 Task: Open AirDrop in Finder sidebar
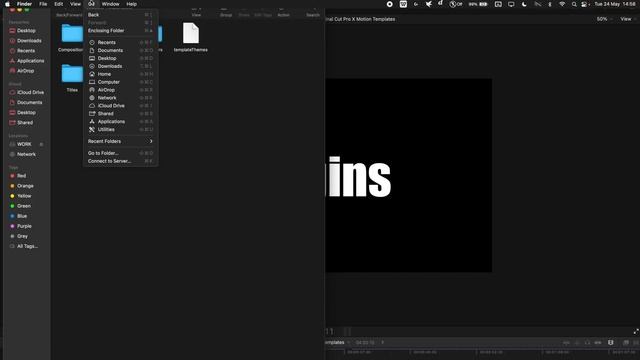tap(25, 71)
